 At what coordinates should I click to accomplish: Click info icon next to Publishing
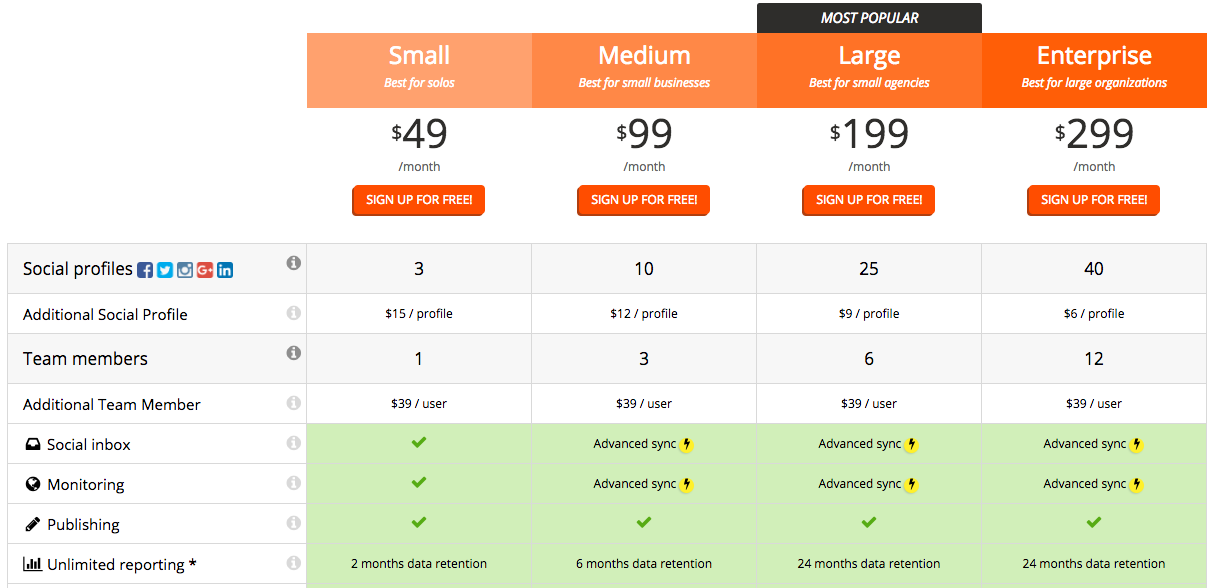click(294, 523)
